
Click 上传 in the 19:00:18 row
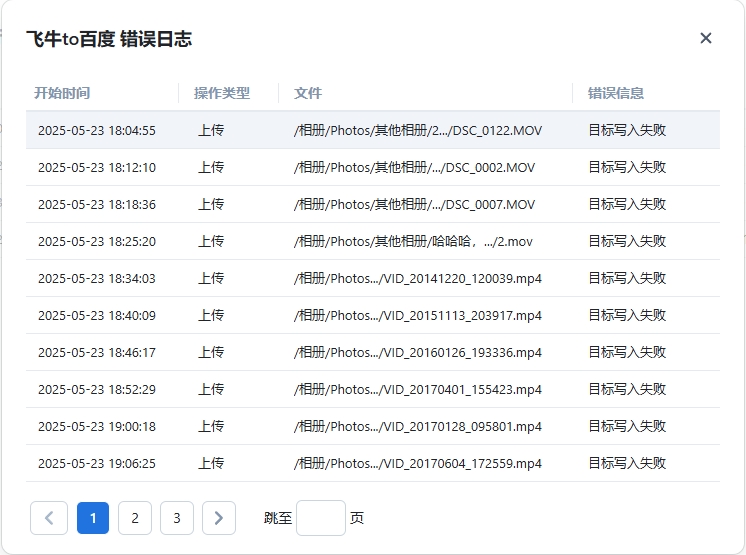[211, 427]
